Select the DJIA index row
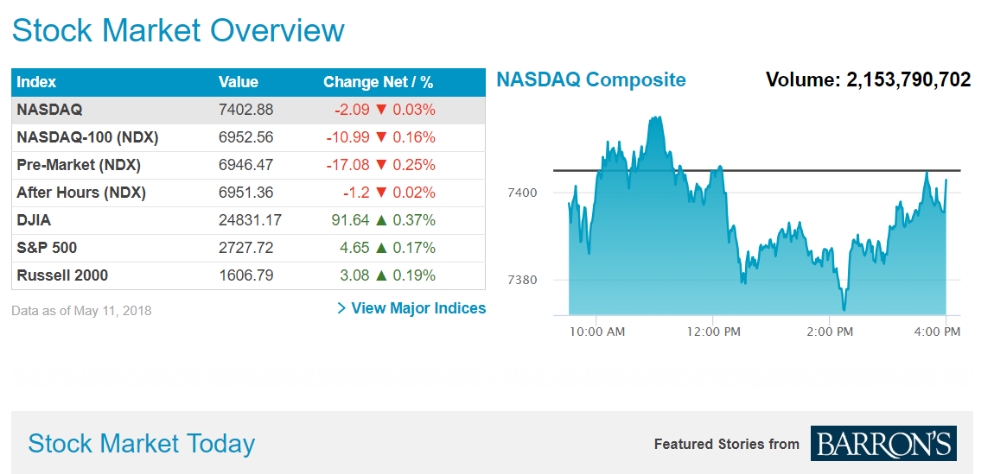Viewport: 1000px width, 474px height. [x=248, y=220]
